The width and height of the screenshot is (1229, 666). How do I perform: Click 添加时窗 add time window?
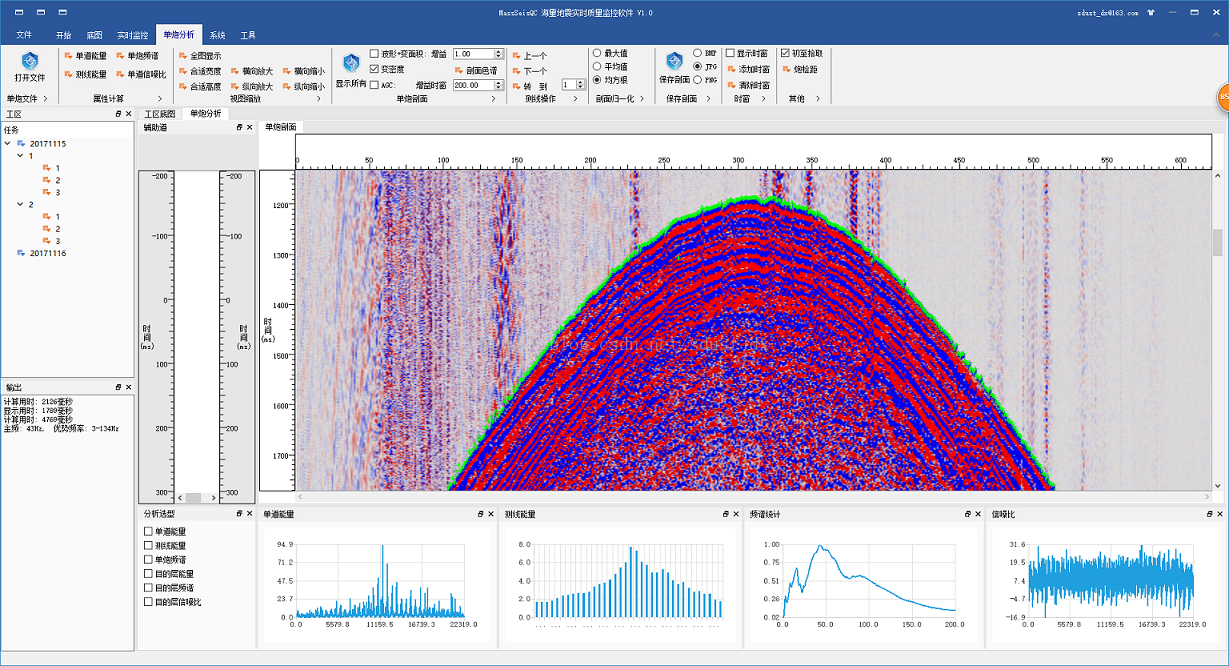tap(748, 69)
